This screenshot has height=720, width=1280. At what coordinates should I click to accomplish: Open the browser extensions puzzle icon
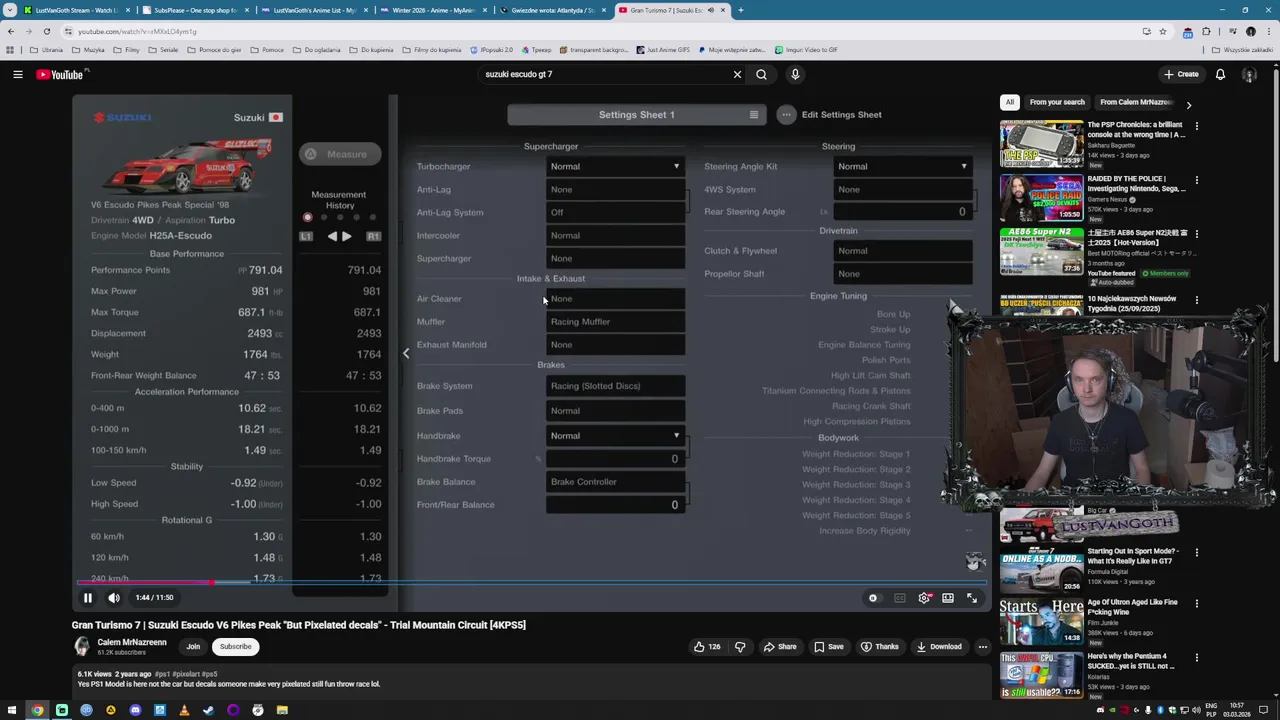(x=1207, y=31)
